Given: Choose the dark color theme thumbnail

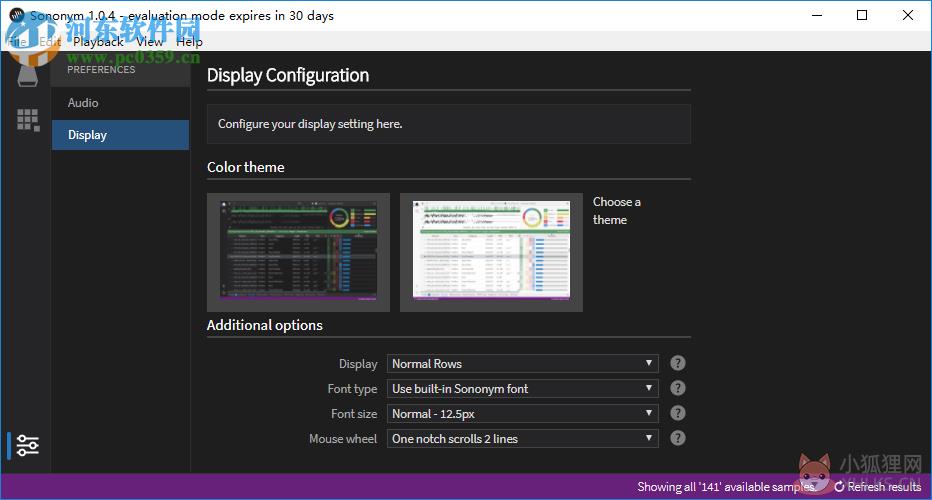Looking at the screenshot, I should pyautogui.click(x=298, y=252).
